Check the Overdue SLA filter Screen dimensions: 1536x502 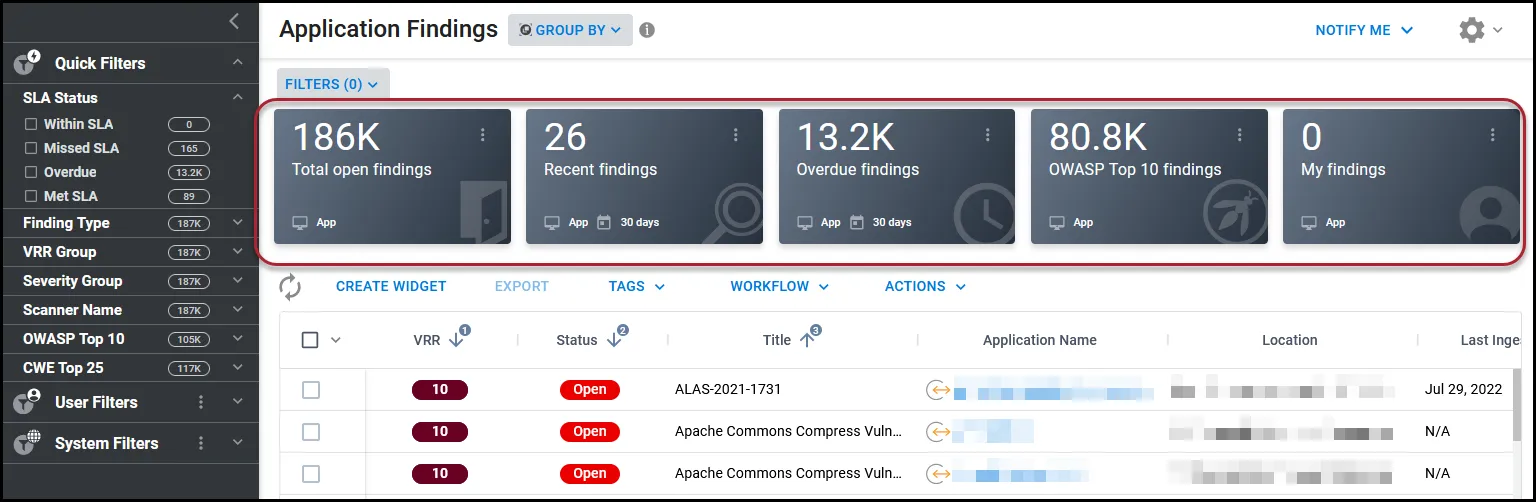click(31, 172)
